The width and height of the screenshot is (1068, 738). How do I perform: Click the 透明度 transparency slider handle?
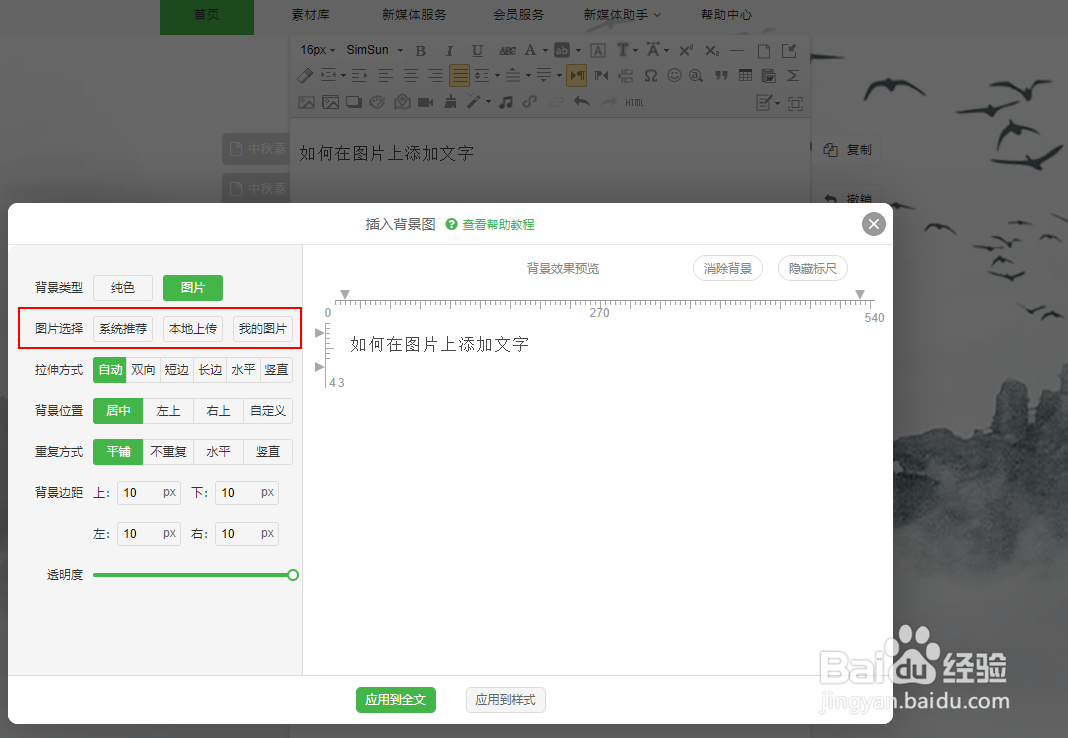(x=292, y=575)
